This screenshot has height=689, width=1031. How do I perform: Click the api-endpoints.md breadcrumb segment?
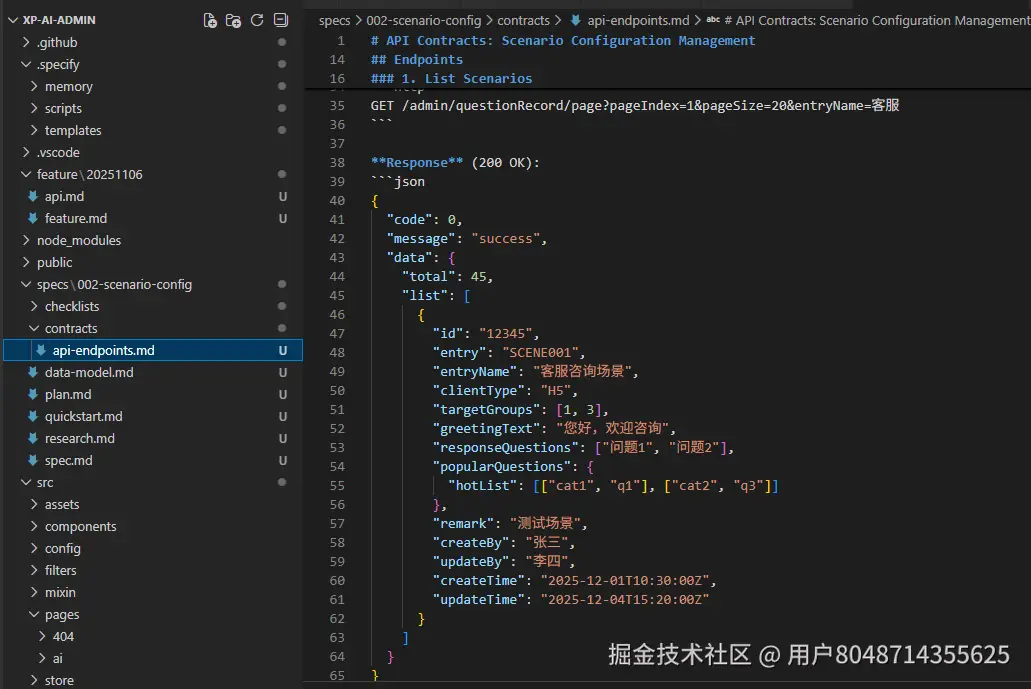[x=638, y=20]
